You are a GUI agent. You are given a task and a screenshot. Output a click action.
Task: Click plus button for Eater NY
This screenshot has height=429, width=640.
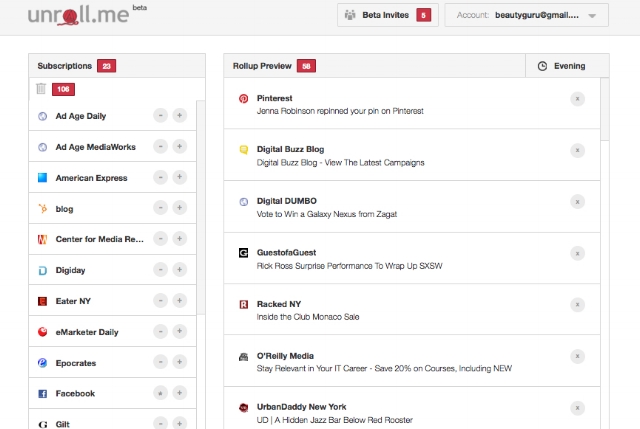point(179,300)
